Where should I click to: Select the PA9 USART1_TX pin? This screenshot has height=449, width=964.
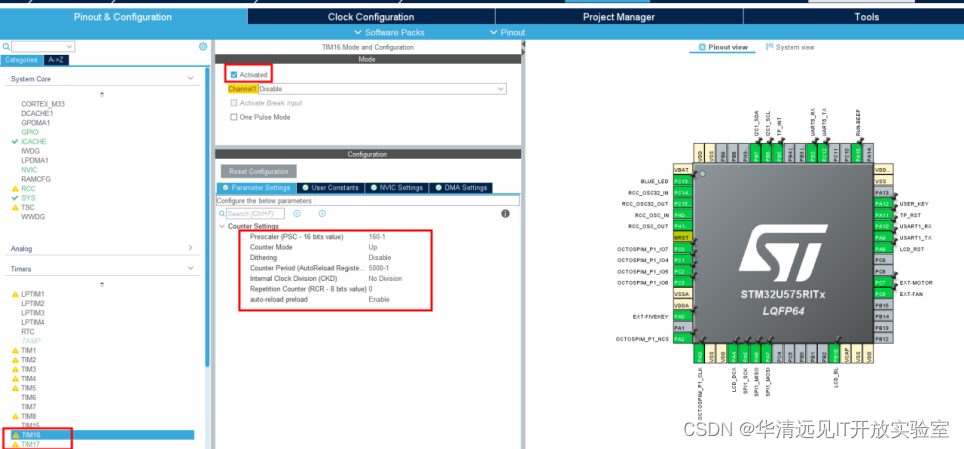pyautogui.click(x=882, y=237)
